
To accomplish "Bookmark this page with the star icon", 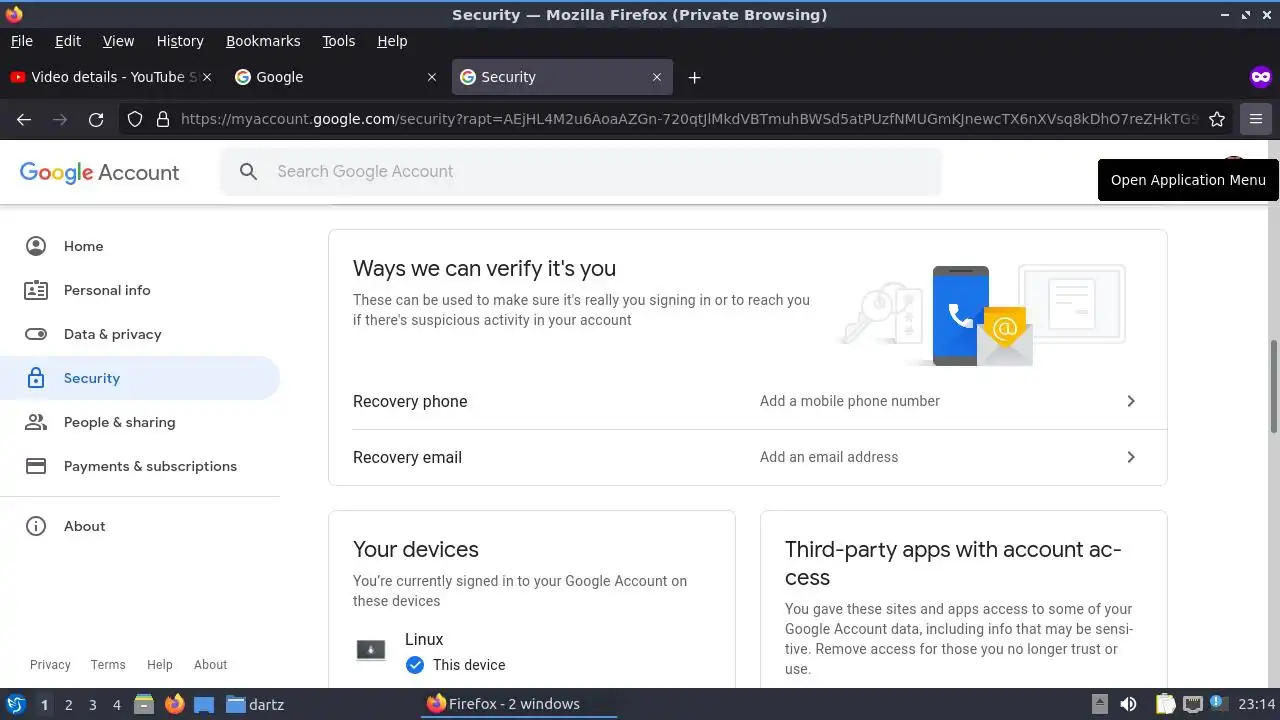I will 1217,119.
